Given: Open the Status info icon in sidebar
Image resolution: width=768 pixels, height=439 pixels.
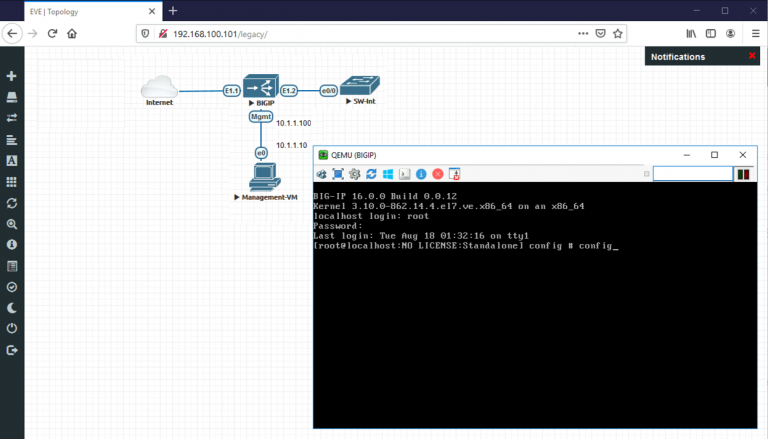Looking at the screenshot, I should [x=12, y=244].
